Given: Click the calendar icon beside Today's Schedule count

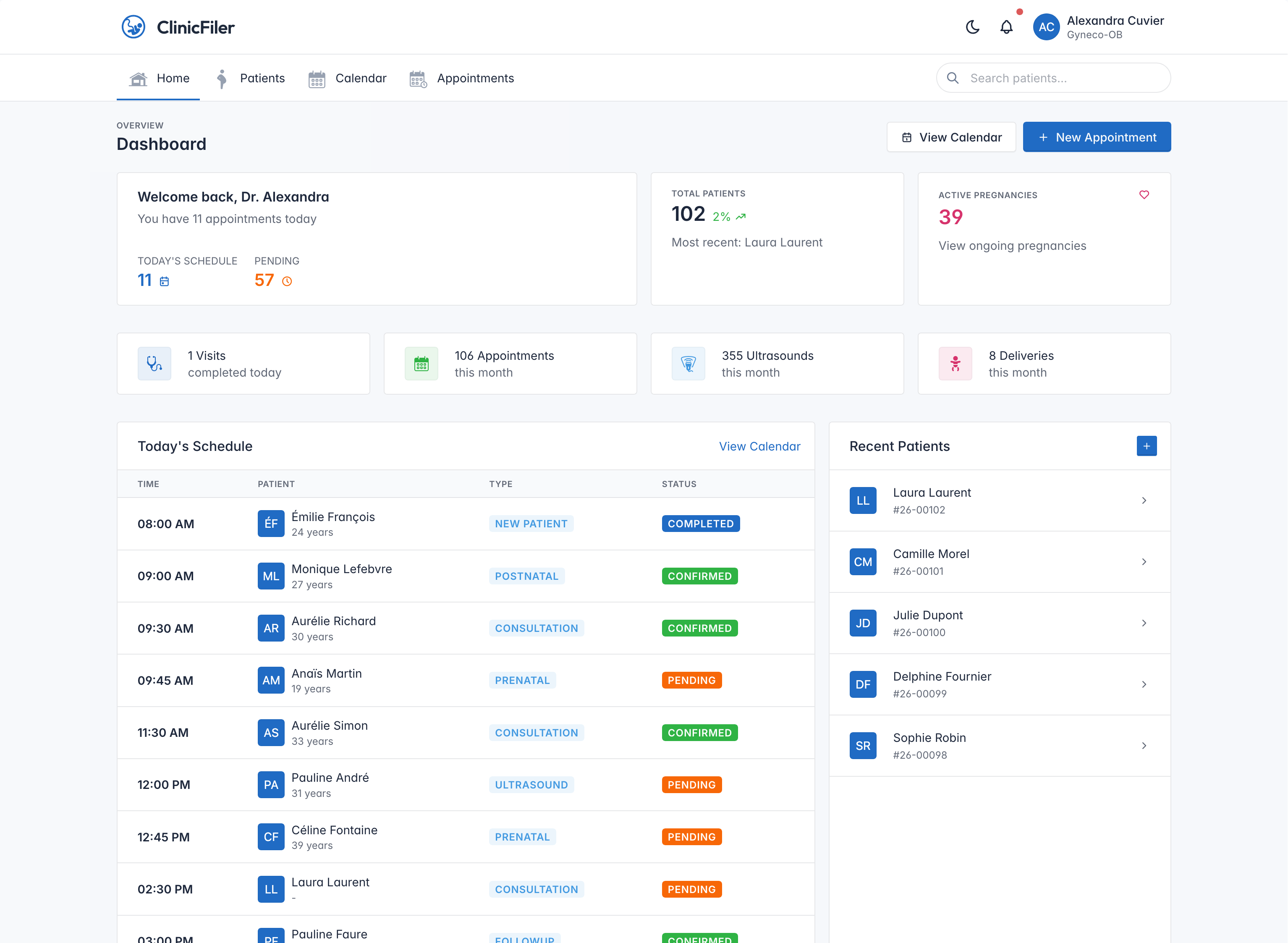Looking at the screenshot, I should pos(164,281).
